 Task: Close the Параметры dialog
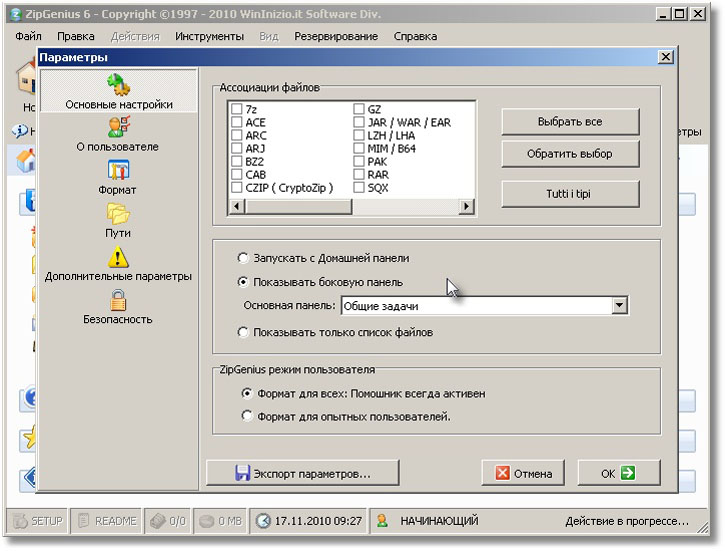(x=665, y=57)
